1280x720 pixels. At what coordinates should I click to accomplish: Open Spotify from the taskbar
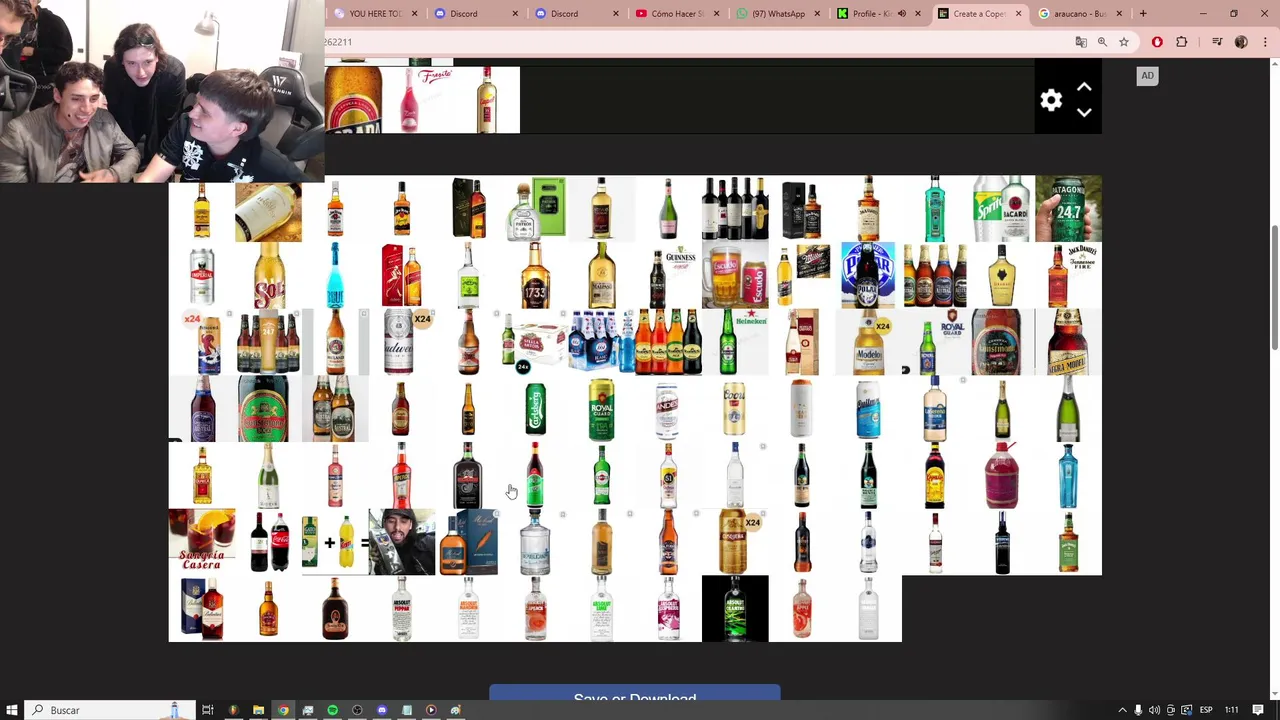(332, 710)
